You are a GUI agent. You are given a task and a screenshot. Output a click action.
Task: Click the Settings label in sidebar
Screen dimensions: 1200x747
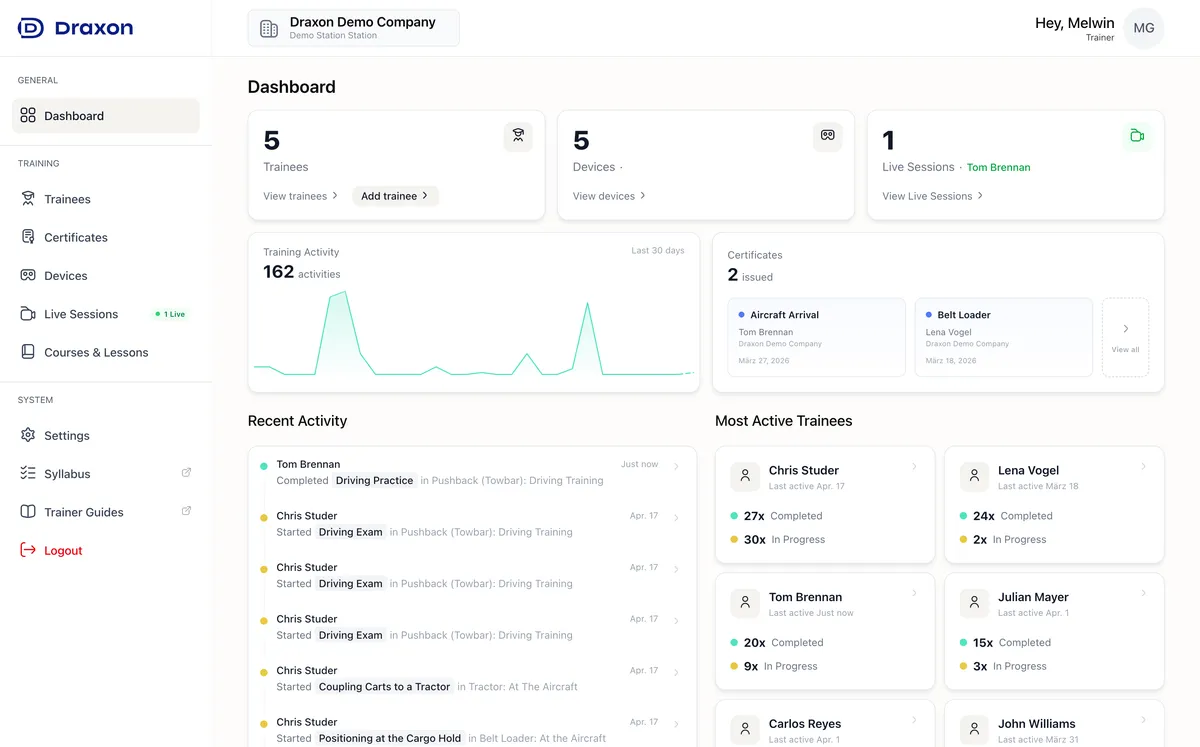coord(67,436)
